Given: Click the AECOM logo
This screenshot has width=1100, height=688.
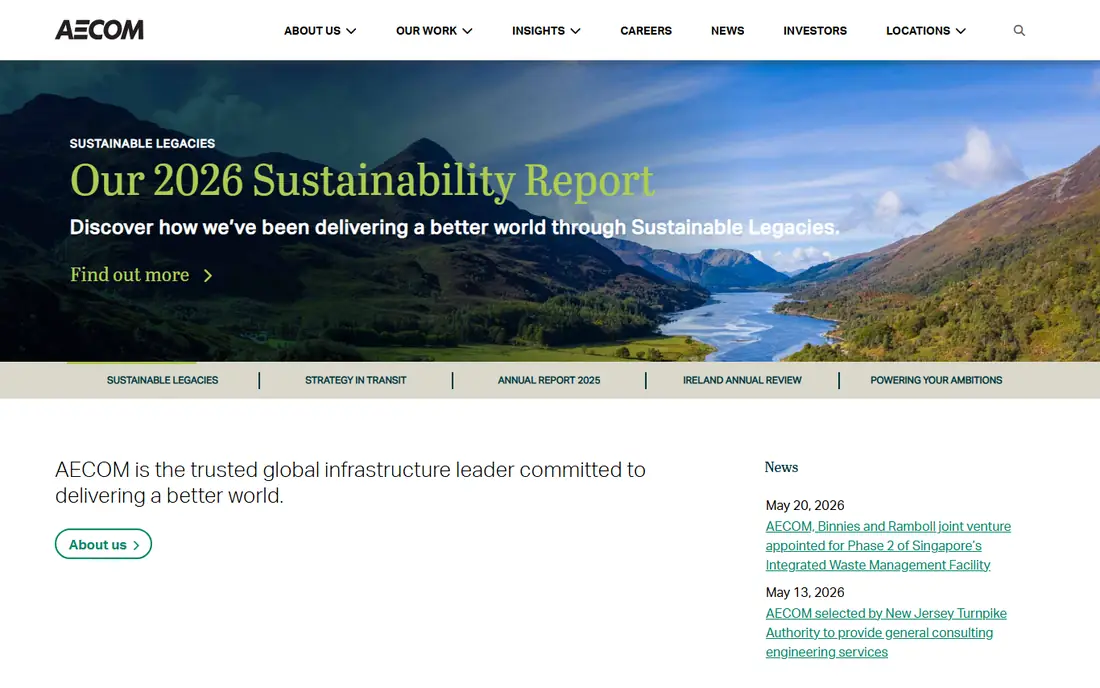Looking at the screenshot, I should coord(99,30).
